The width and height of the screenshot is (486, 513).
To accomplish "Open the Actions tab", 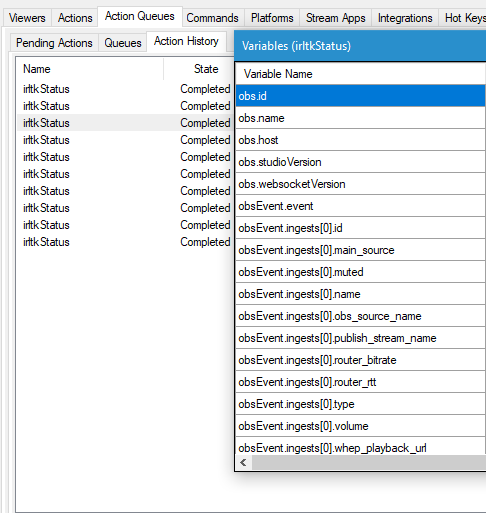I will pos(75,18).
